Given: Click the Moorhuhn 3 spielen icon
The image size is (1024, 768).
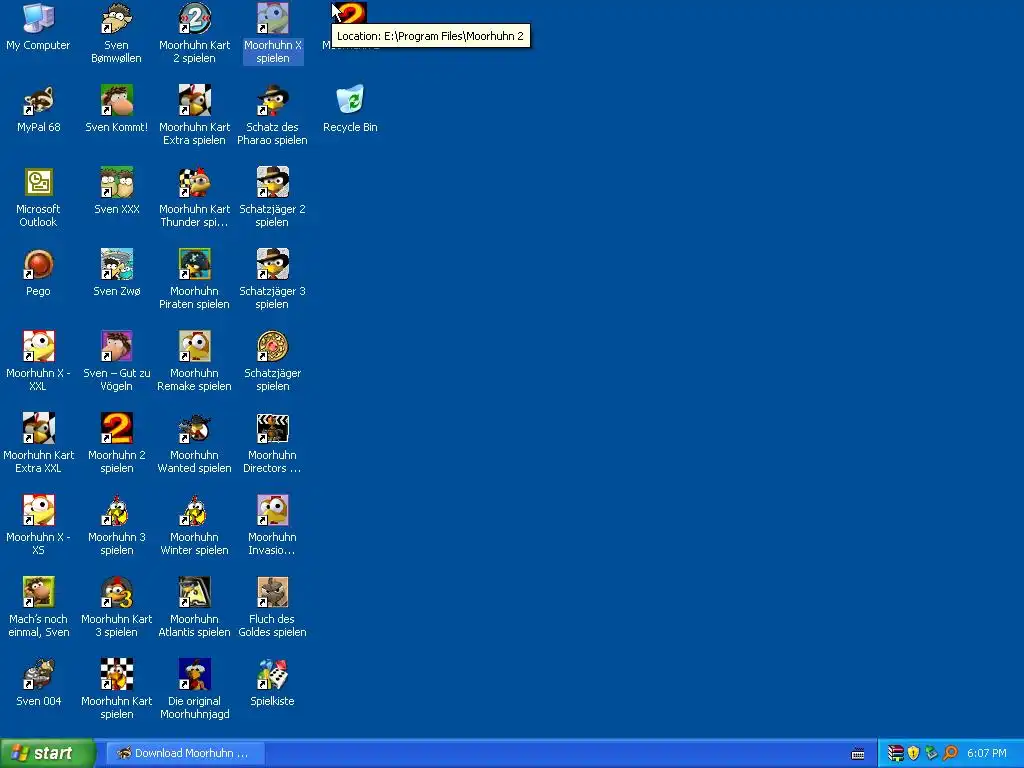Looking at the screenshot, I should tap(116, 511).
